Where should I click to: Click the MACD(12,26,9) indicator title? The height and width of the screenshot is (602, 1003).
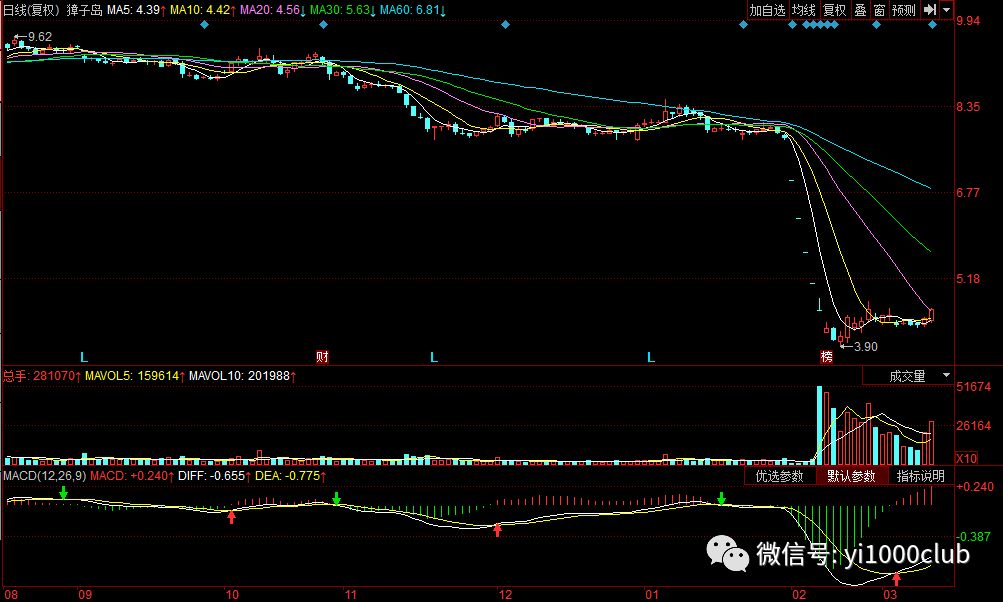(x=44, y=476)
